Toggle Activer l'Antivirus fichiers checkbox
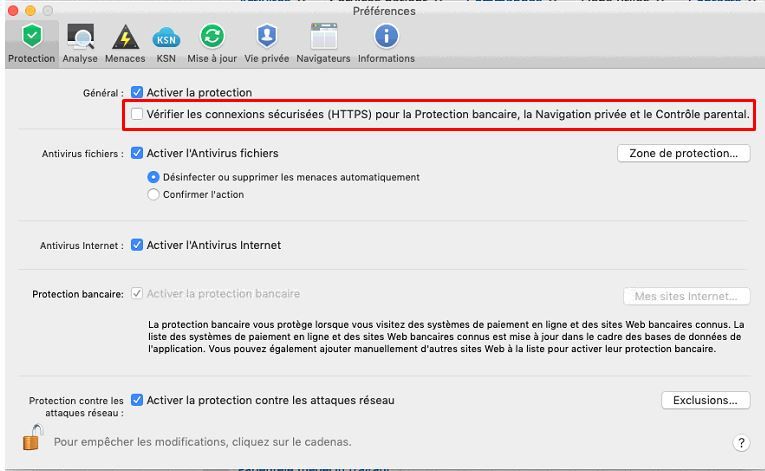This screenshot has height=471, width=765. pyautogui.click(x=137, y=153)
